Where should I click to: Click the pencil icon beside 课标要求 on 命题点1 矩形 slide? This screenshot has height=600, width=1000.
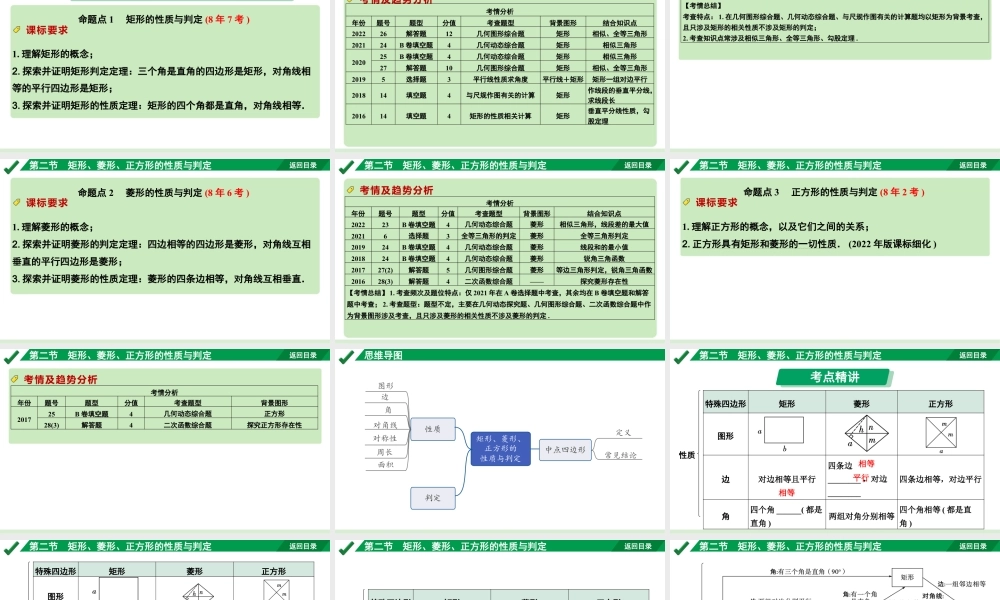click(16, 31)
